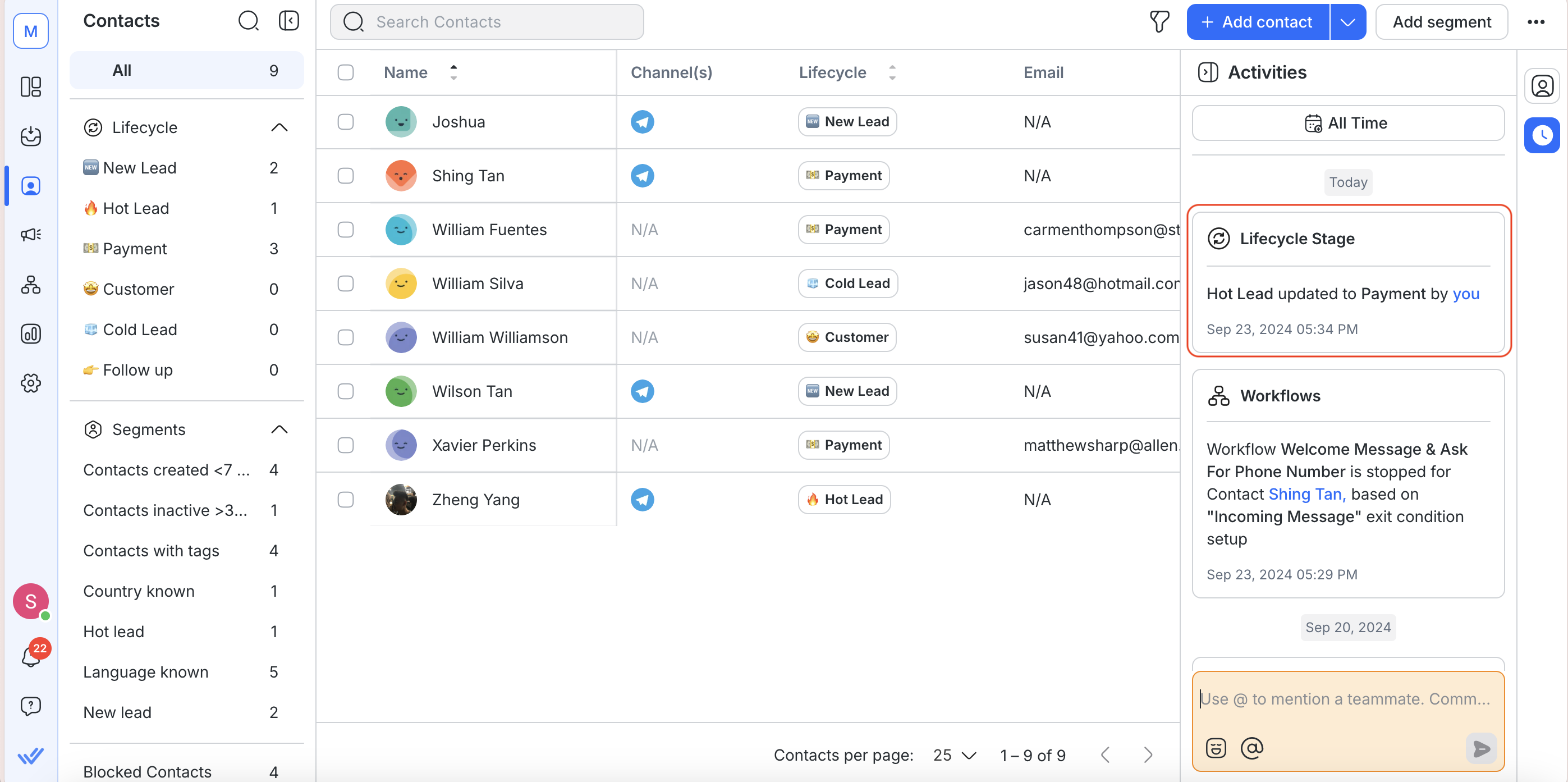Open the filter funnel icon
This screenshot has width=1568, height=782.
1159,22
